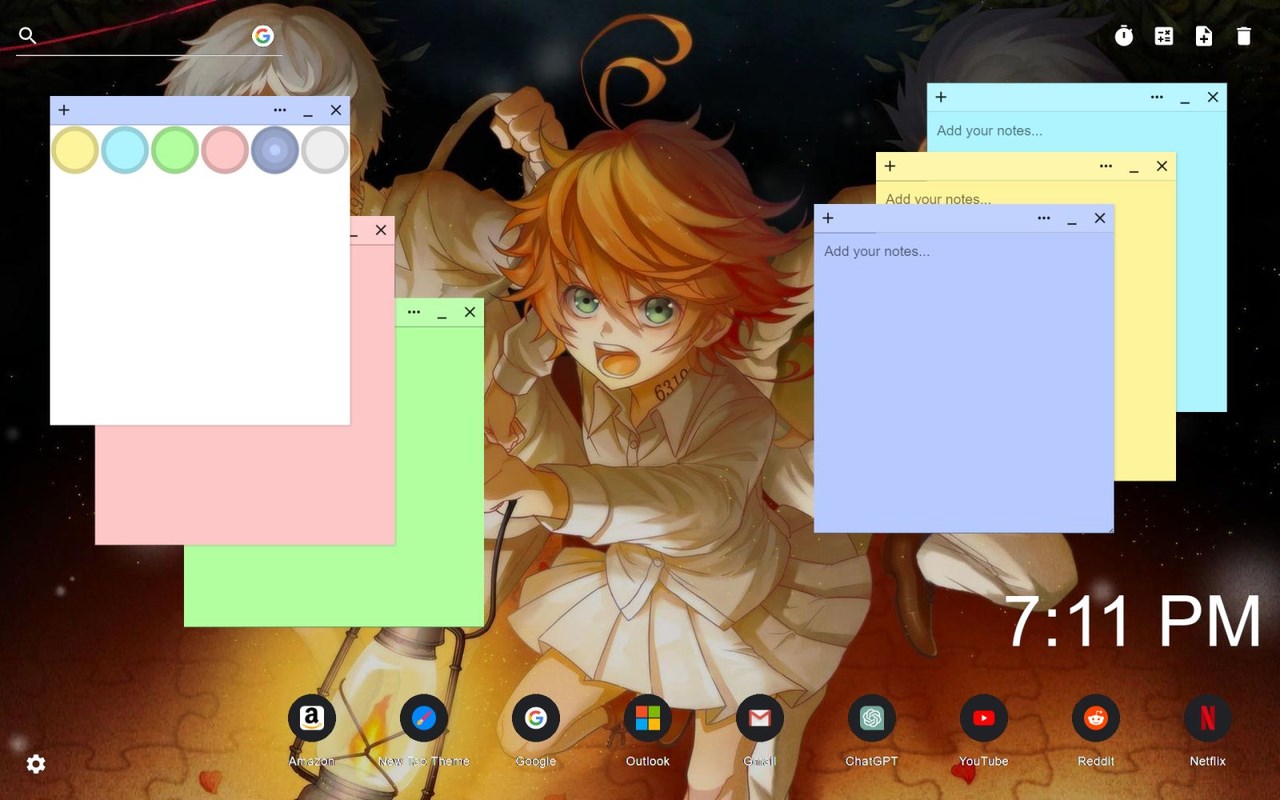Viewport: 1280px width, 800px height.
Task: Click the Google logo in the search bar
Action: coord(263,36)
